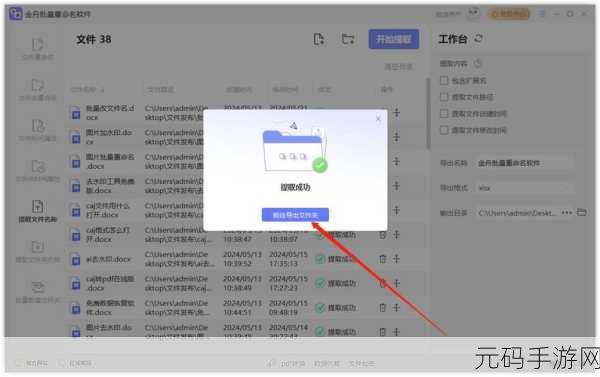Screen dimensions: 600x377
Task: Select 提取文件夹名称 in the left sidebar
Action: tap(38, 252)
